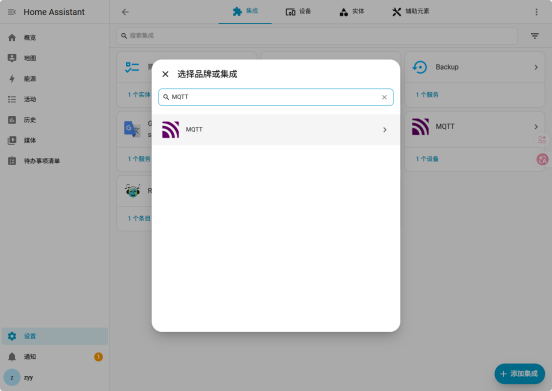Close the brand selection dialog

165,74
